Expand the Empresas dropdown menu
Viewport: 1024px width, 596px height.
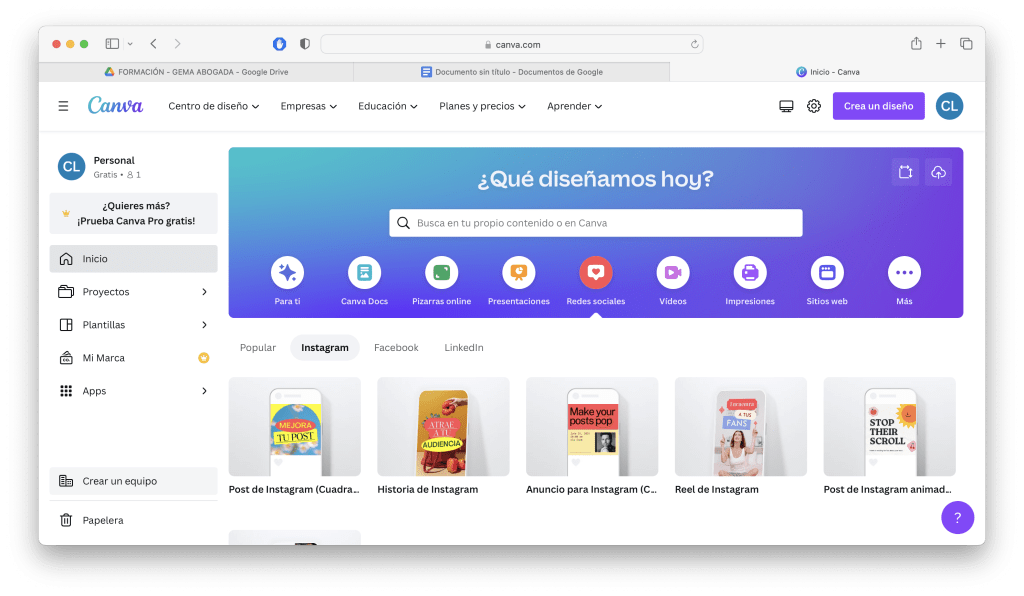coord(308,106)
